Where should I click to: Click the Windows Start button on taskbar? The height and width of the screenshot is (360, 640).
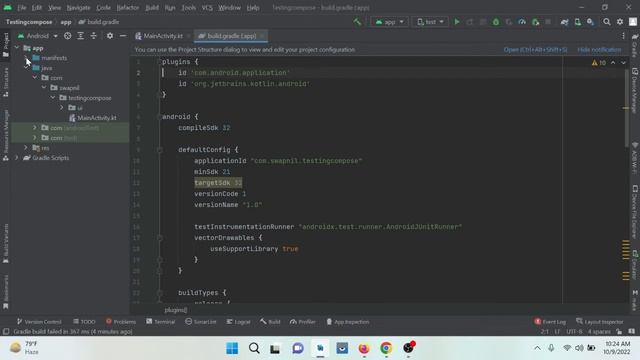[x=232, y=348]
